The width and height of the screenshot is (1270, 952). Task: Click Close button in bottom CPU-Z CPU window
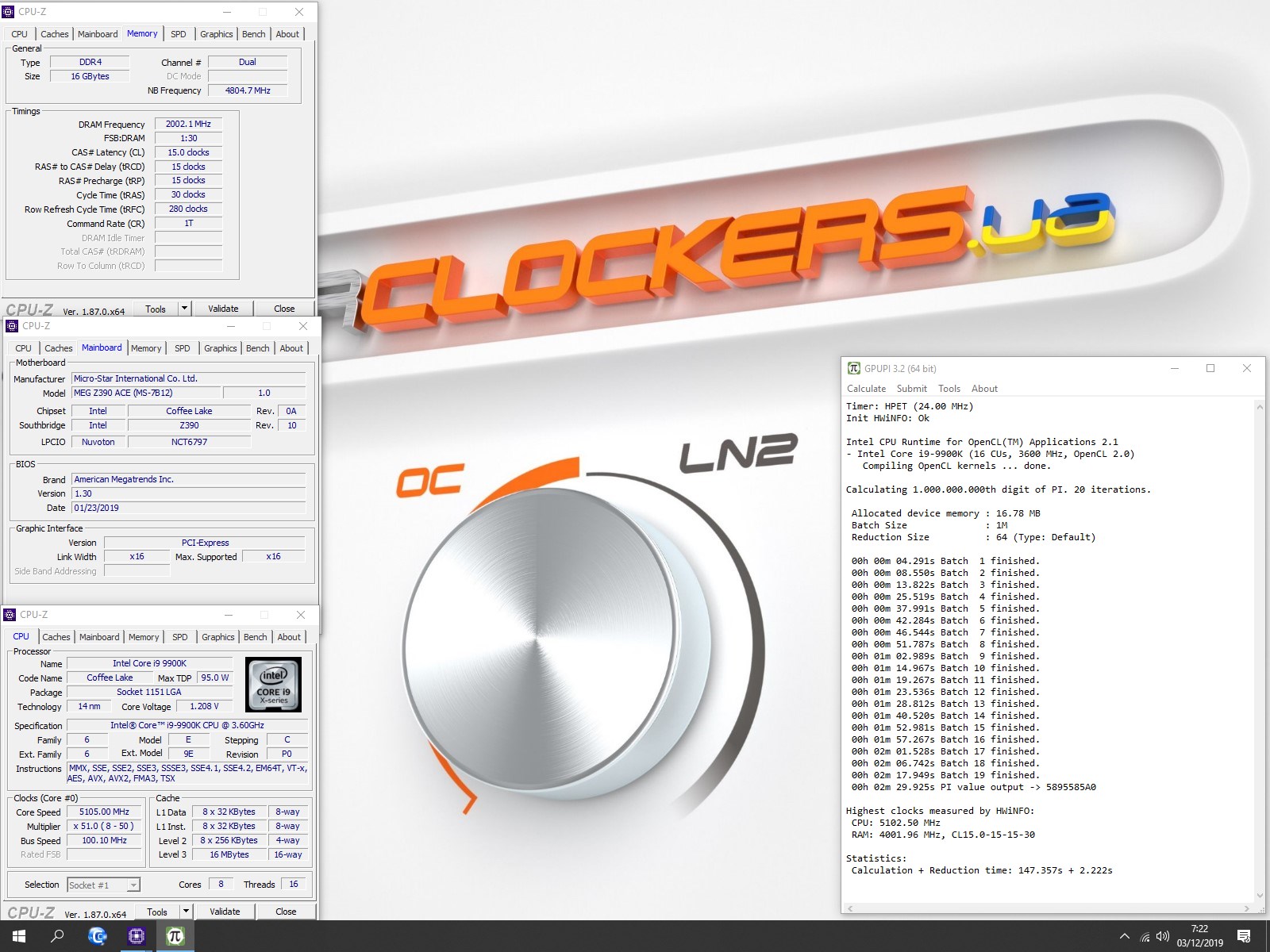[x=286, y=912]
